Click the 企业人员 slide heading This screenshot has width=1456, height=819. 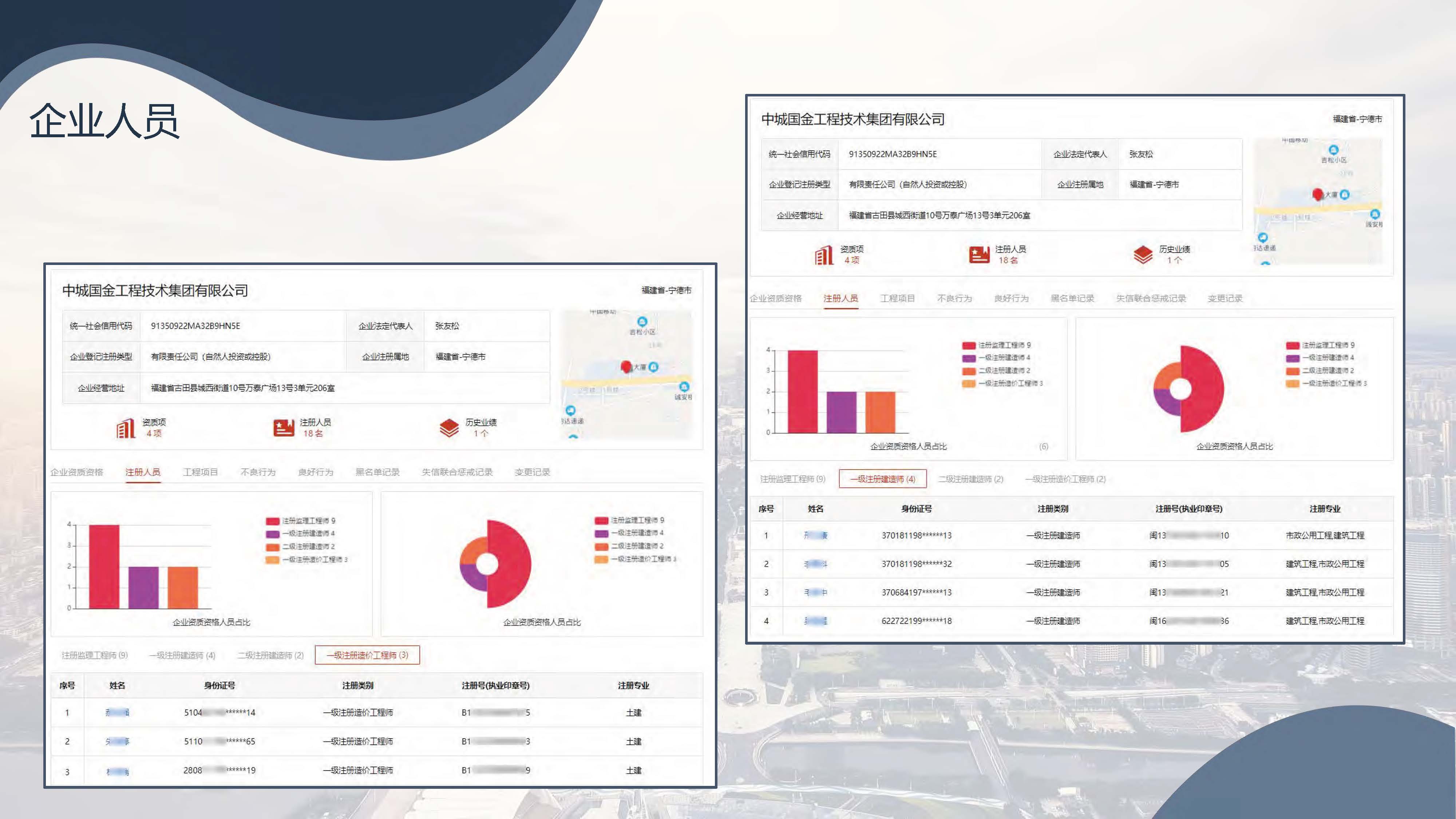tap(104, 120)
